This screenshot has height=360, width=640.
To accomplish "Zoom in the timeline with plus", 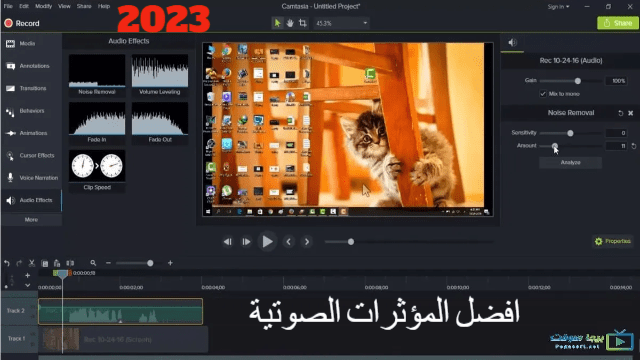I will tap(170, 263).
